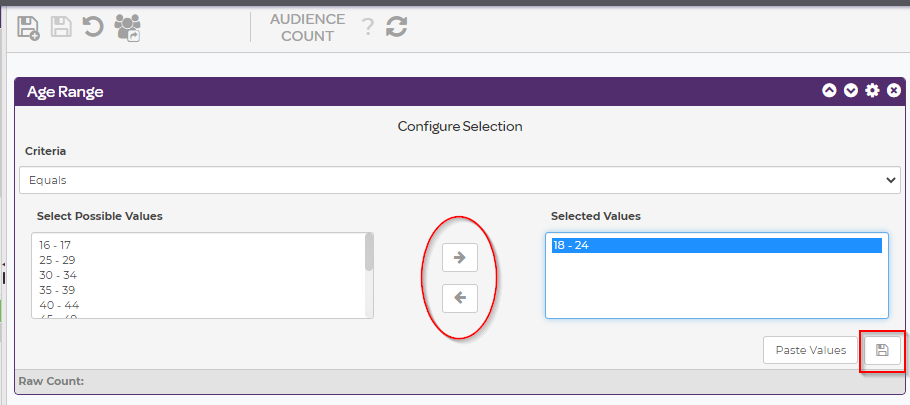Close the Age Range panel
The image size is (910, 405).
[x=894, y=91]
